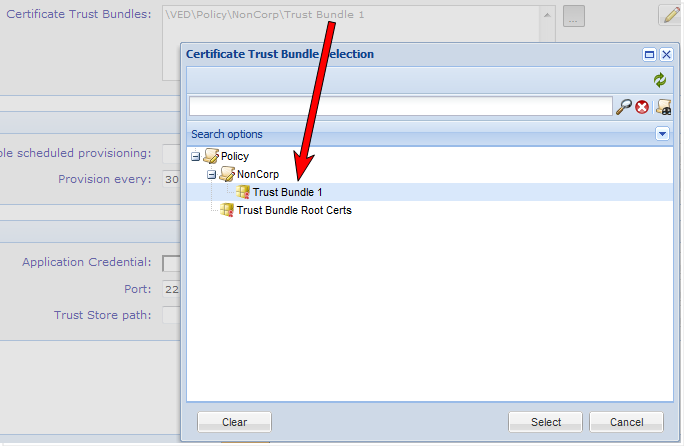Click the green refresh icon in dialog
This screenshot has width=684, height=446.
[660, 80]
